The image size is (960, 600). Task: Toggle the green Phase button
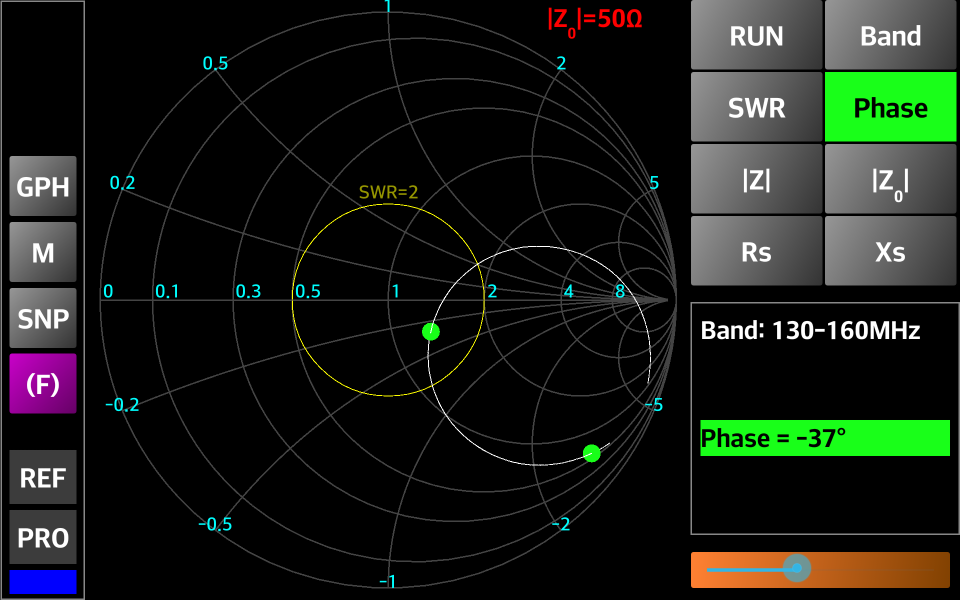(890, 107)
